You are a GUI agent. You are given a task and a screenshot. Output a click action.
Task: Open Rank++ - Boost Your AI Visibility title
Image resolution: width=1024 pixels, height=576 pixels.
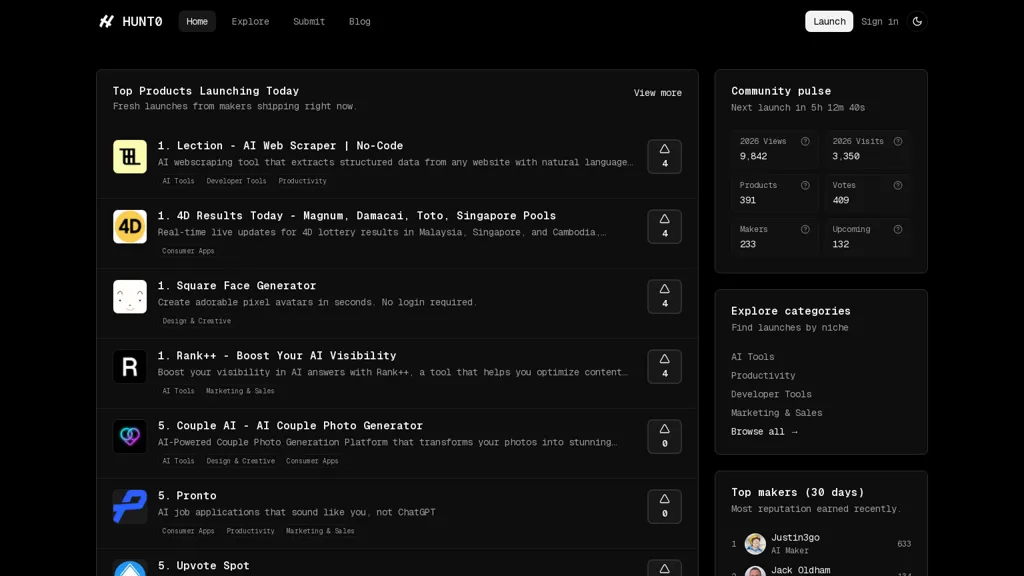(x=277, y=355)
